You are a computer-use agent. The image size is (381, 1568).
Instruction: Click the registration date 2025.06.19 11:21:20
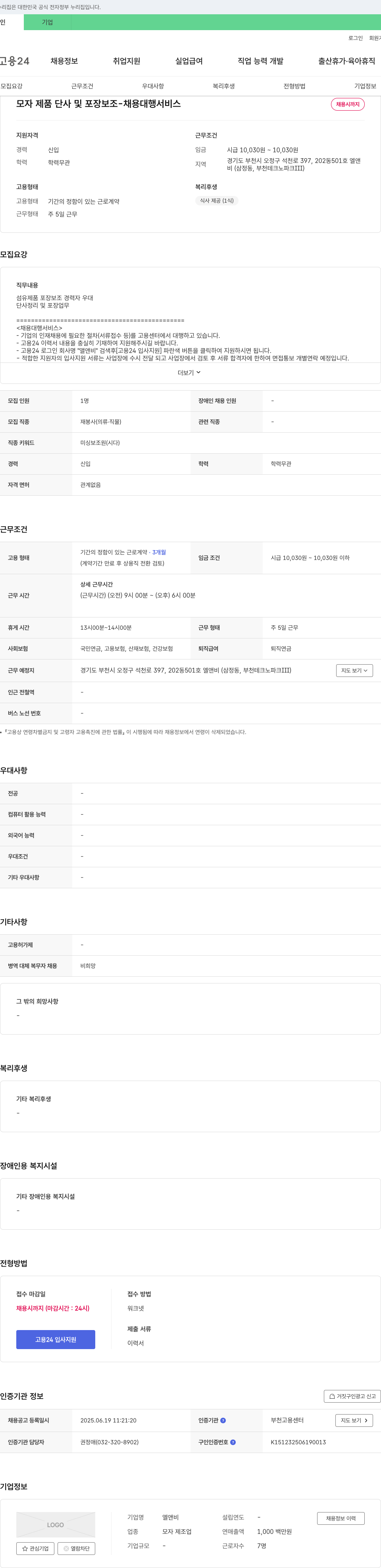(108, 1420)
